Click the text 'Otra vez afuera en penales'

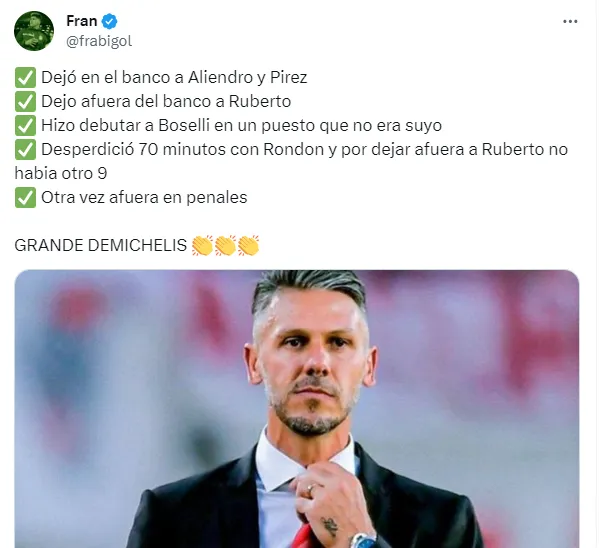point(144,198)
